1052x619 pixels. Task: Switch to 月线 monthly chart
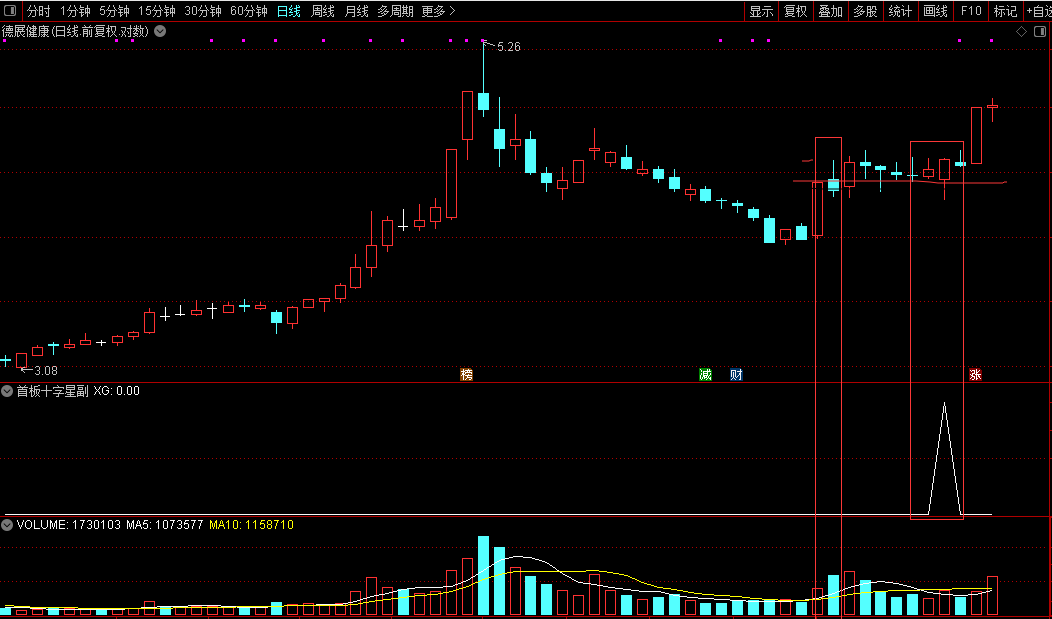[356, 11]
